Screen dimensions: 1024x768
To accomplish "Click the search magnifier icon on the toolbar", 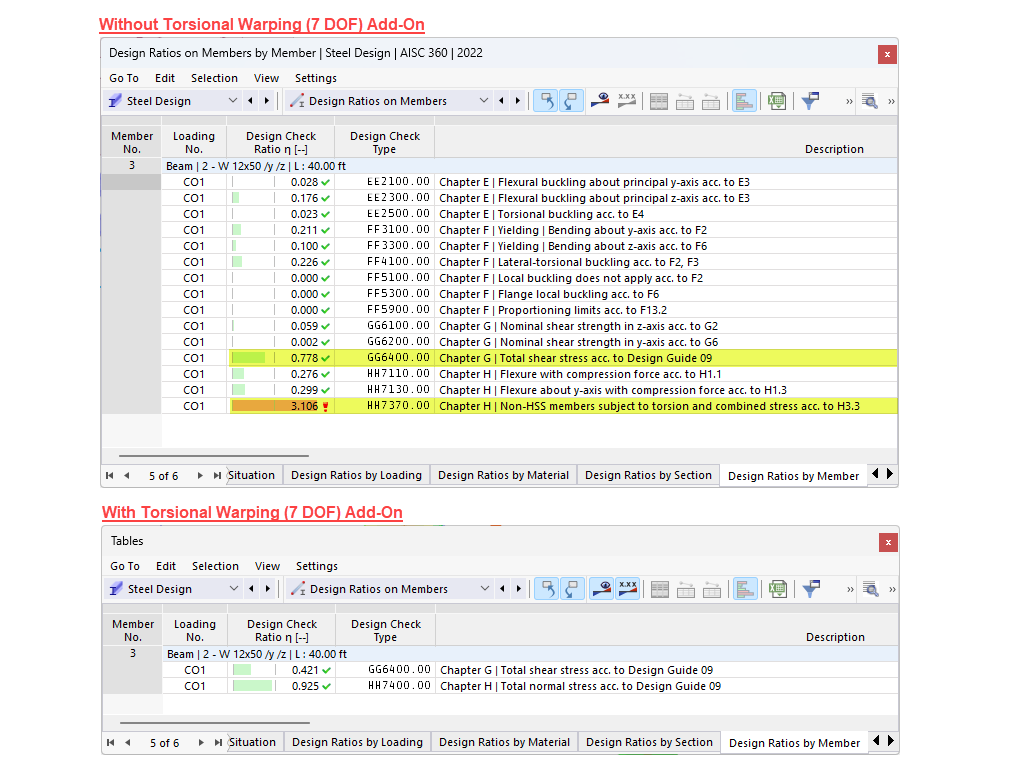I will pyautogui.click(x=871, y=100).
